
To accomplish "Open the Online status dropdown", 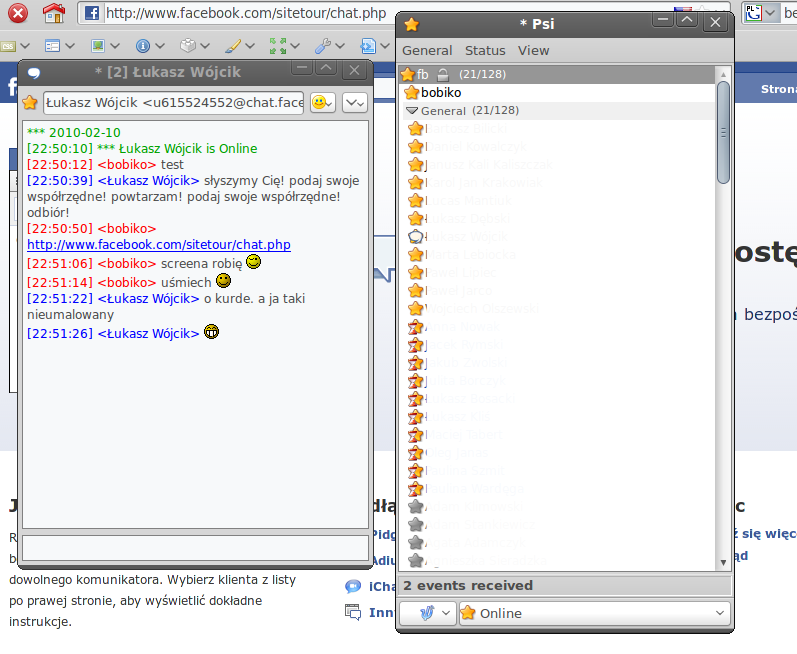I will [594, 613].
